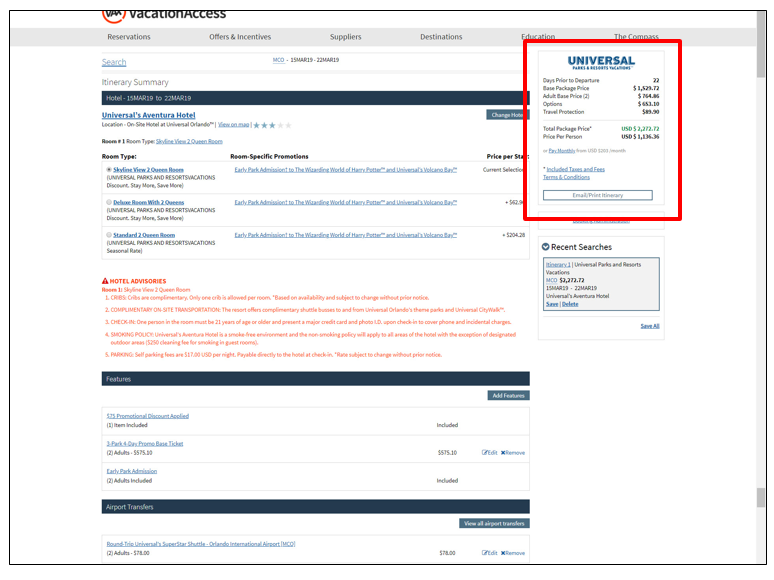774x580 pixels.
Task: Open Standard 2 Queen Room link
Action: point(144,235)
